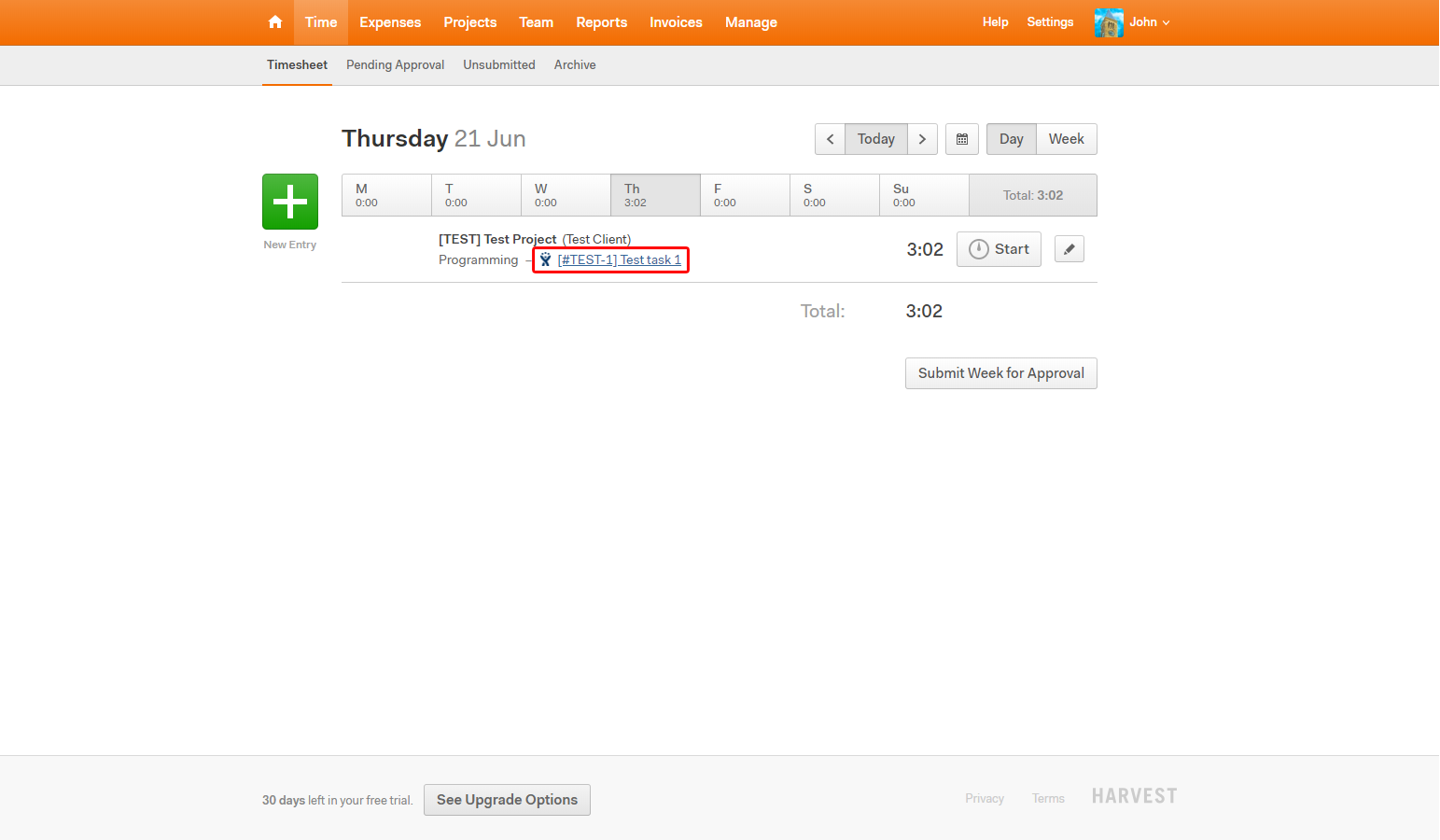1440x840 pixels.
Task: Open the John account dropdown
Action: click(1150, 22)
